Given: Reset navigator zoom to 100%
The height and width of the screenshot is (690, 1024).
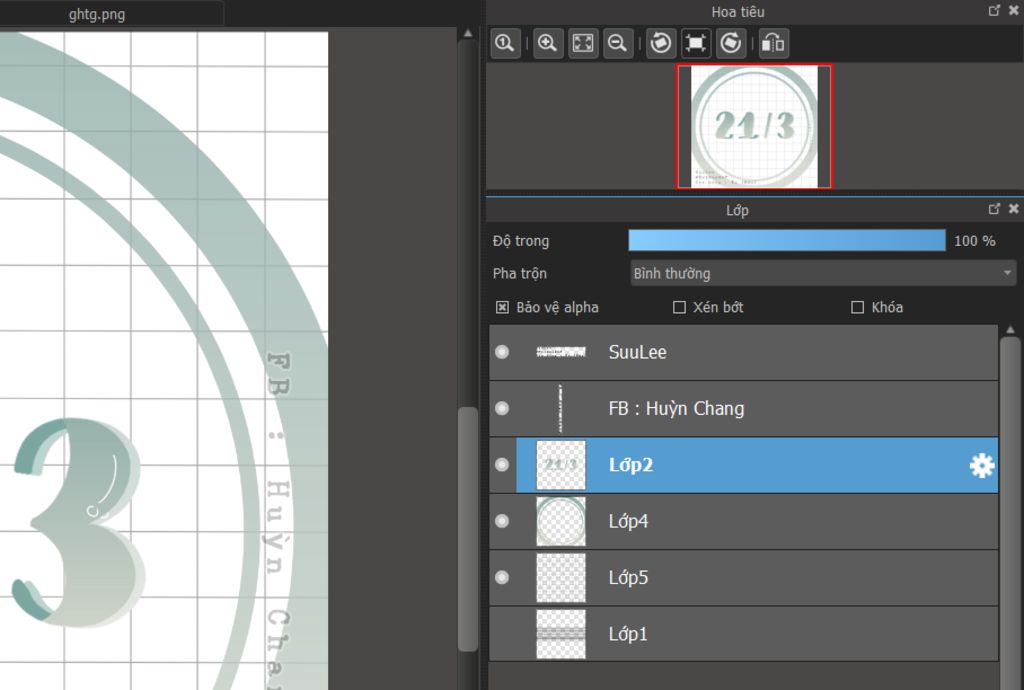Looking at the screenshot, I should coord(505,44).
